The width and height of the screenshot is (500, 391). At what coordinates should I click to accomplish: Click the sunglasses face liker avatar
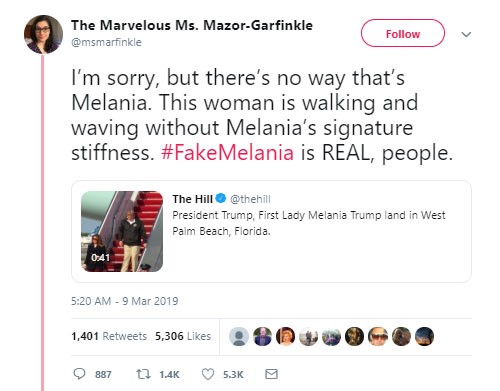click(378, 336)
